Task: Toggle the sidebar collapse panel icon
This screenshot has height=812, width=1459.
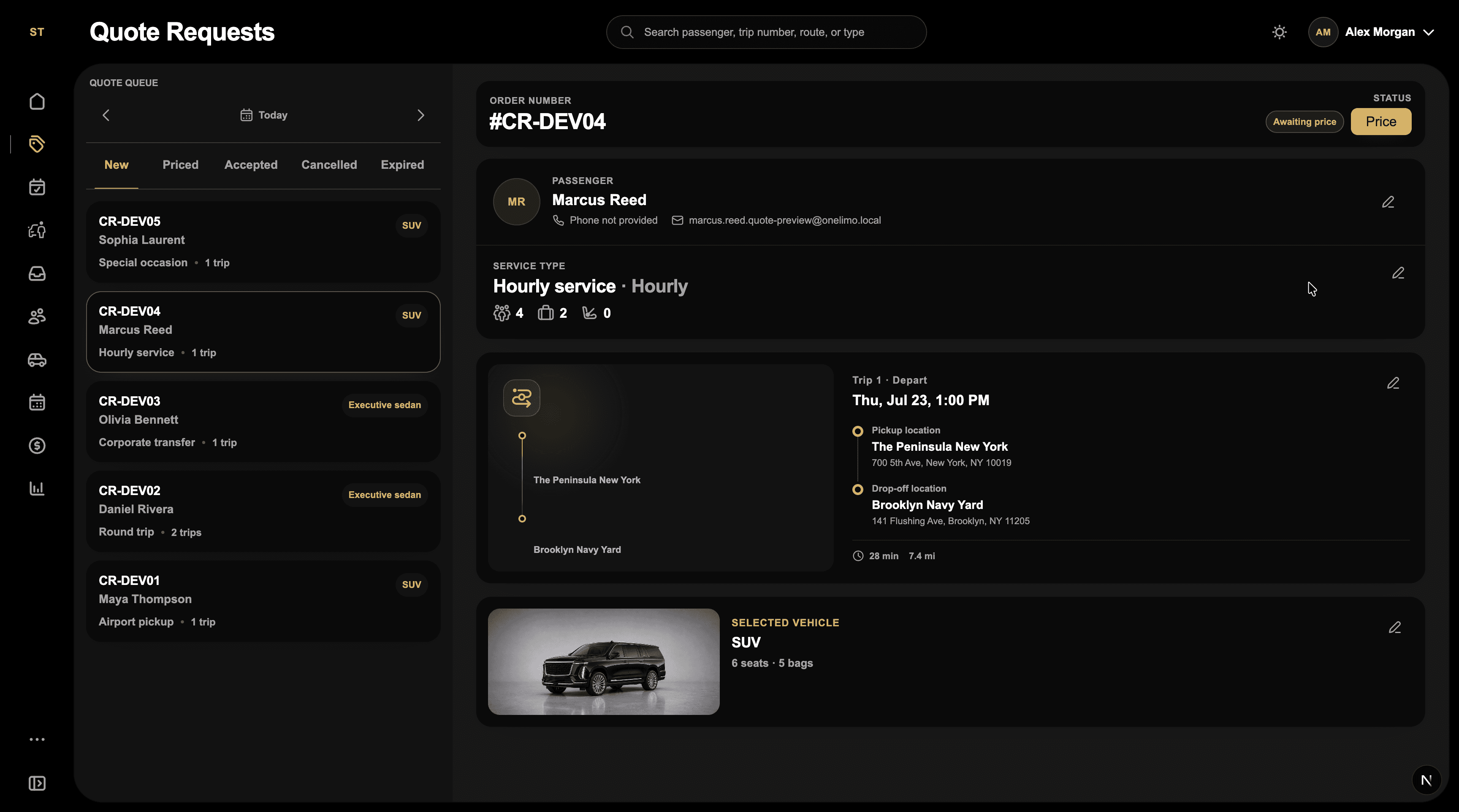Action: [x=37, y=783]
